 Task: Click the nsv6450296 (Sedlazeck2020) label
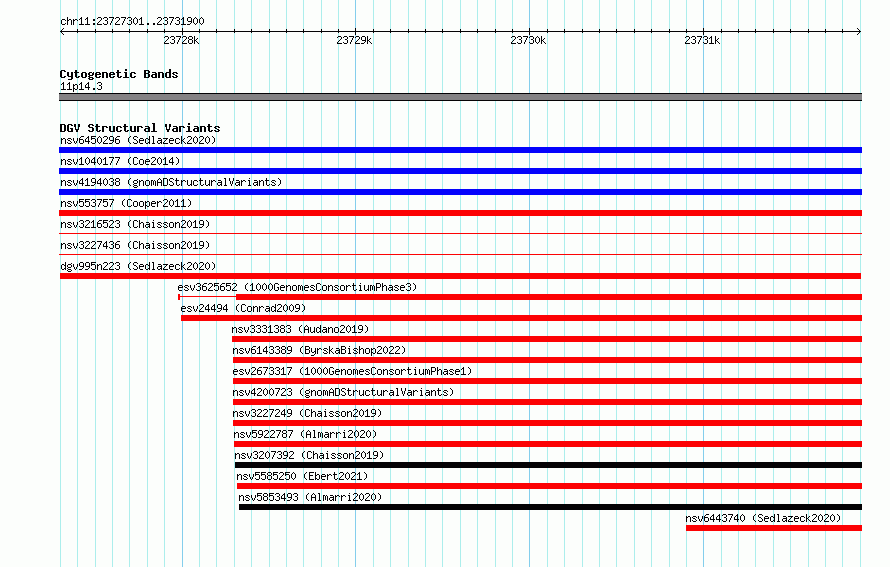(x=138, y=140)
